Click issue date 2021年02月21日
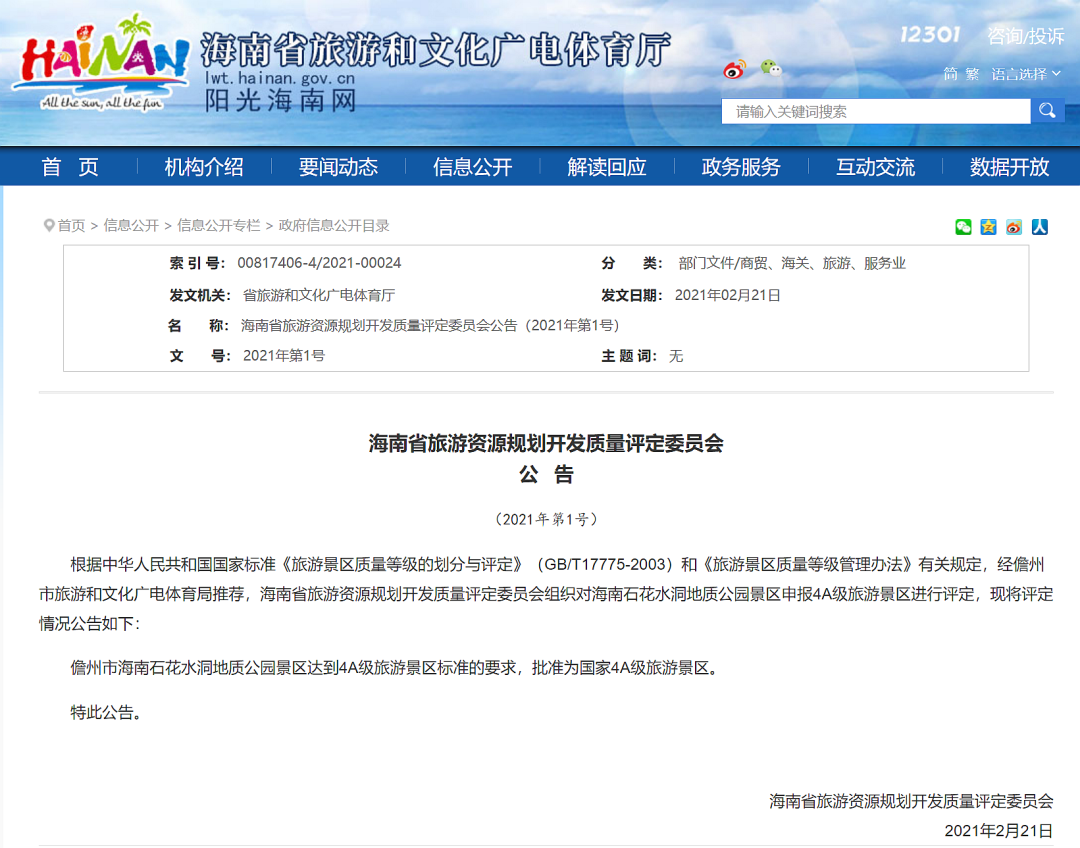 (727, 296)
